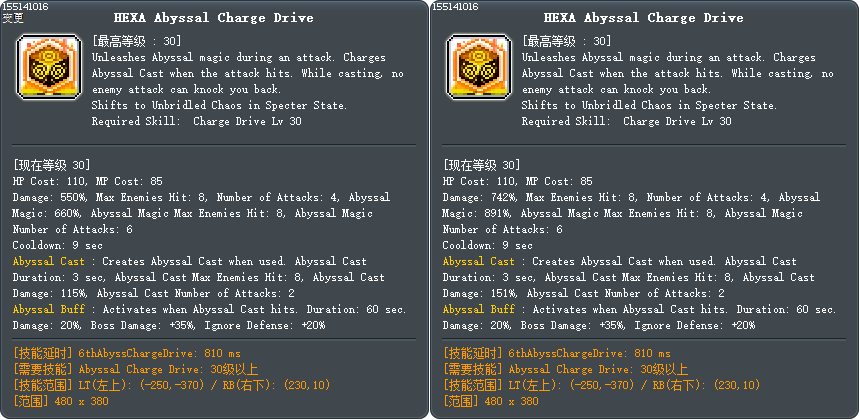Click the 变更 label under the skill ID
The image size is (860, 420).
pyautogui.click(x=14, y=18)
